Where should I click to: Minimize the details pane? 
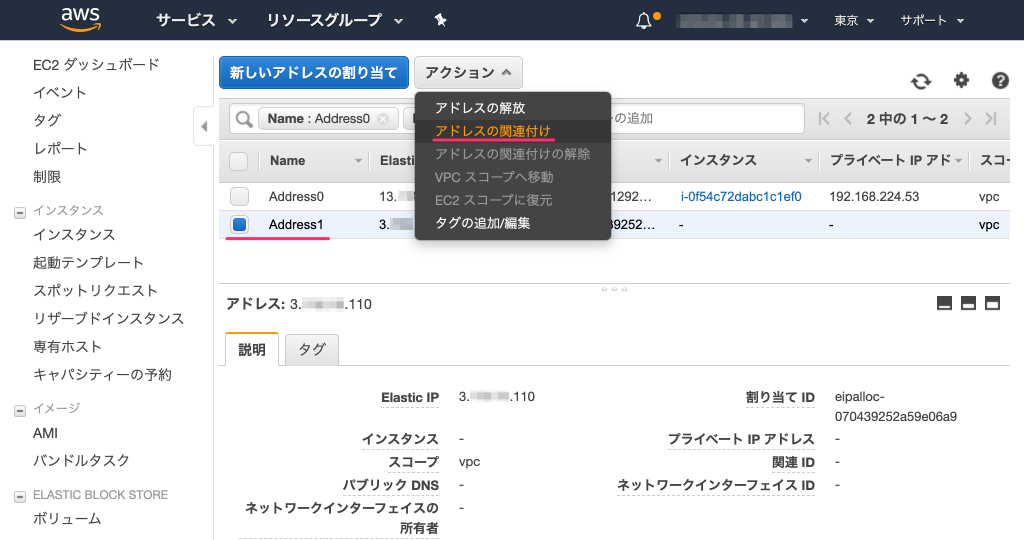944,303
